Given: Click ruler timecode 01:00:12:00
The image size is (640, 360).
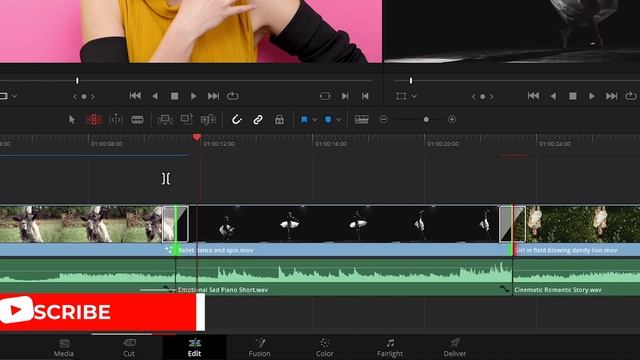Looking at the screenshot, I should point(219,144).
